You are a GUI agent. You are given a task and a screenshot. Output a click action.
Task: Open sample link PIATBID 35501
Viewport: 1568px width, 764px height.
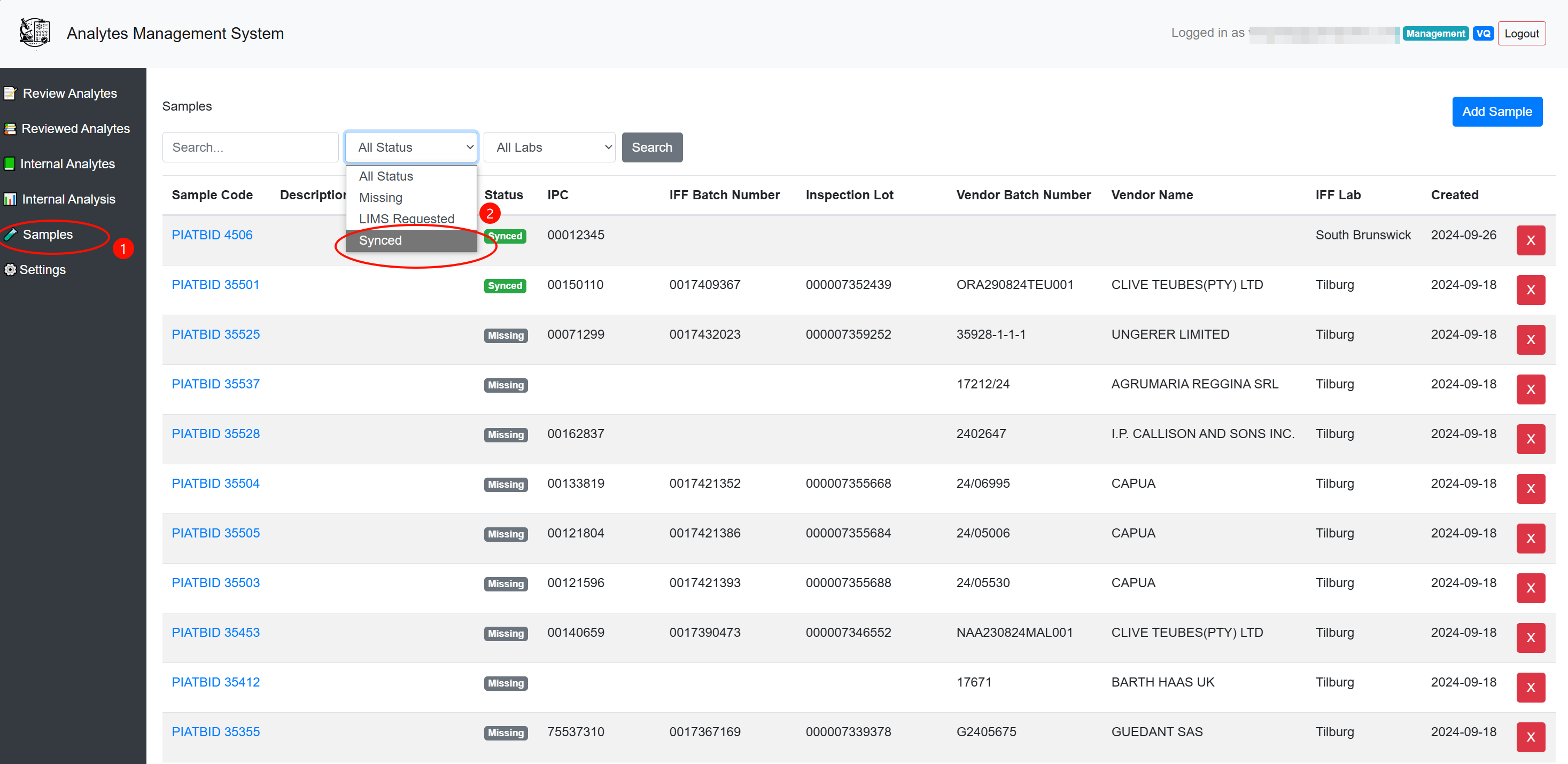click(x=215, y=285)
